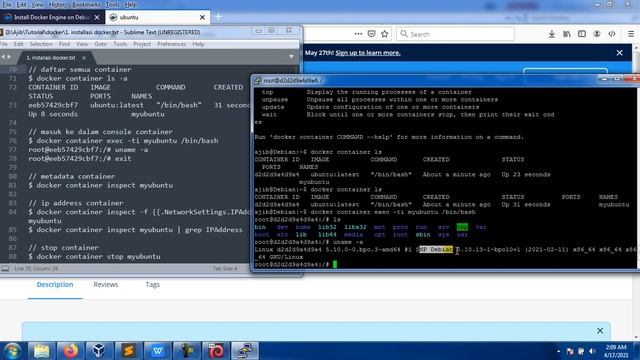
Task: Follow Sign up to learn more link
Action: click(368, 53)
